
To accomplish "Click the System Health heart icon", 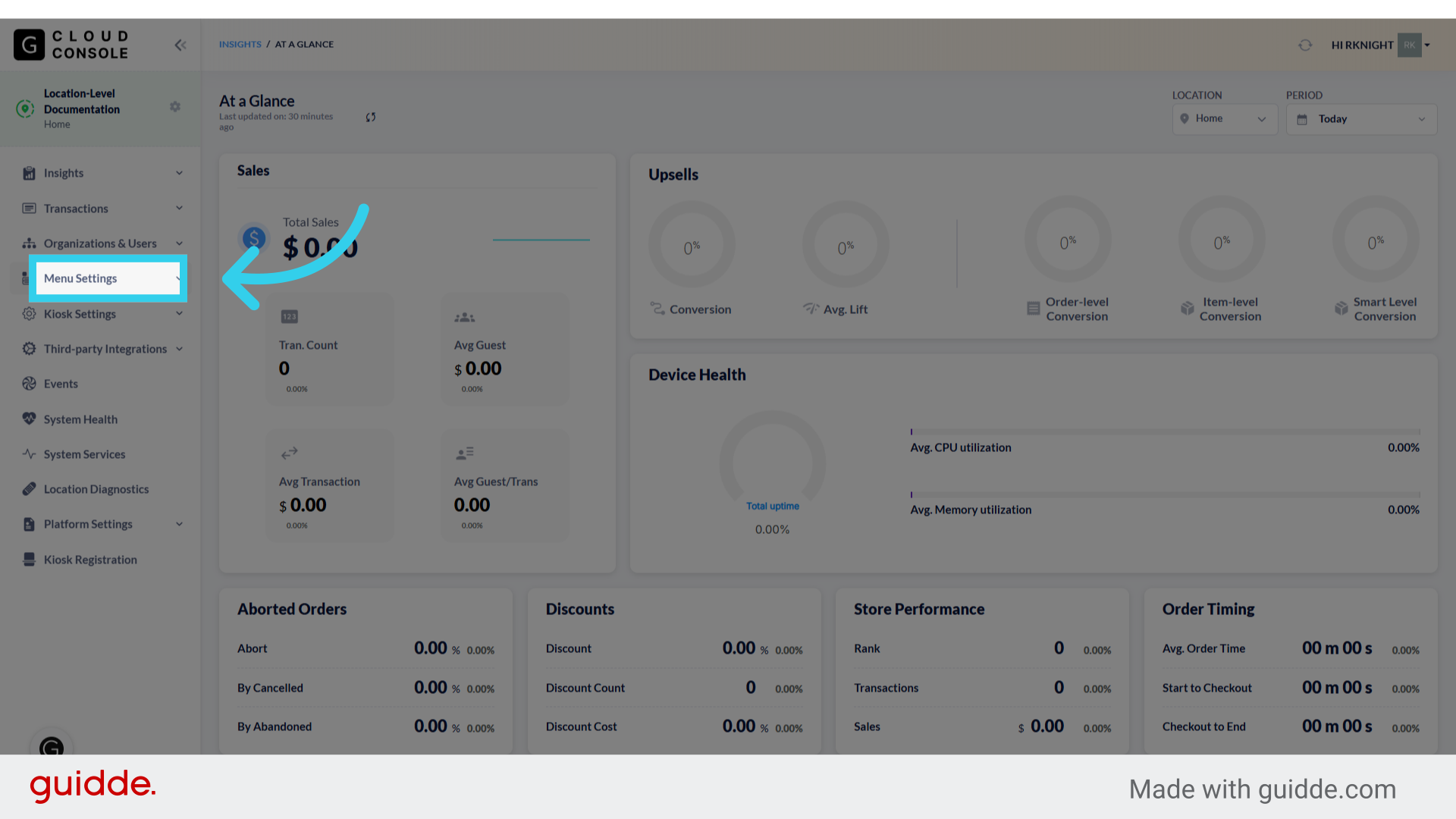I will (29, 419).
